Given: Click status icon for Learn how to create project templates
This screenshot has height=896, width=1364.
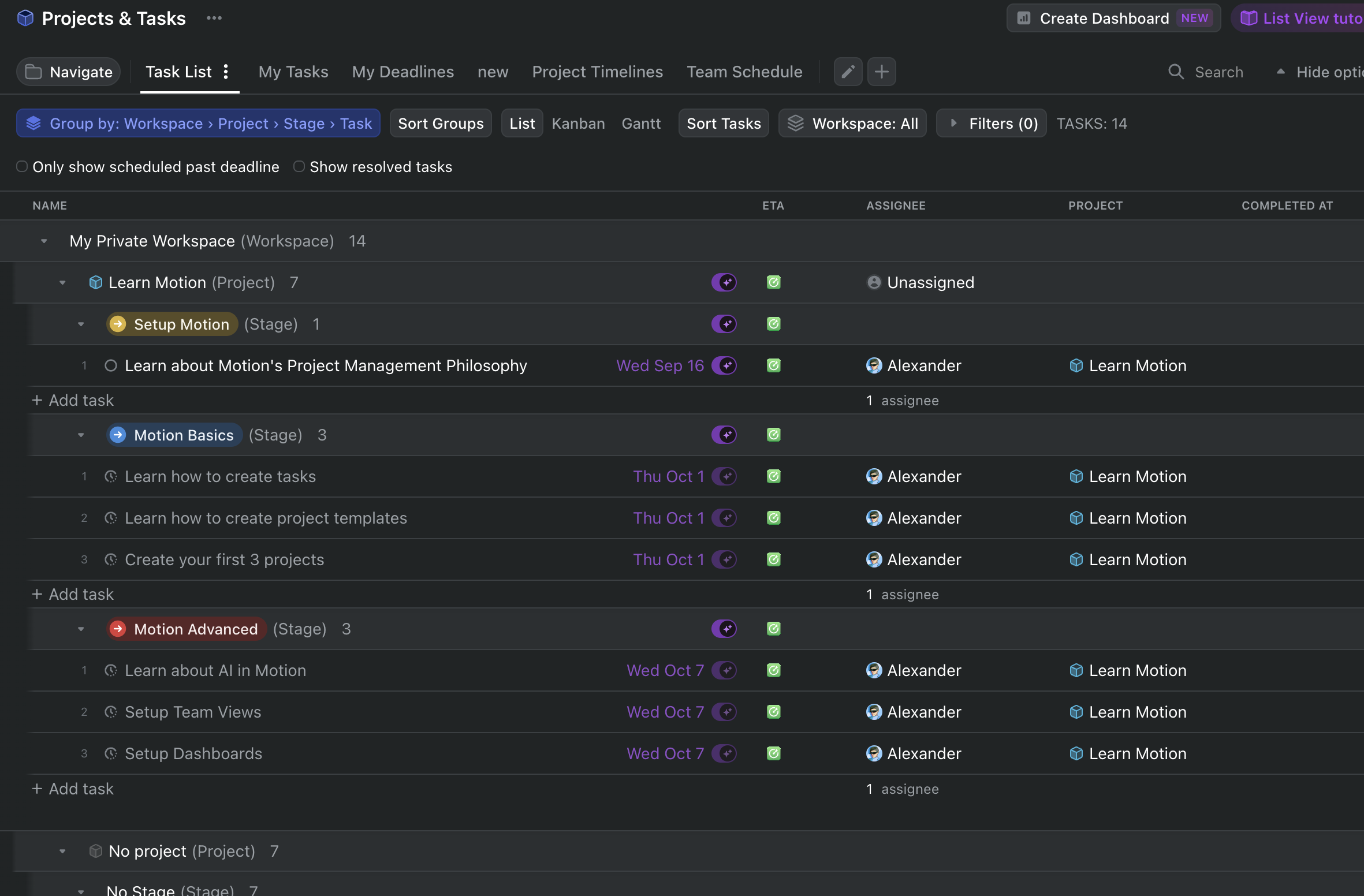Looking at the screenshot, I should 111,518.
